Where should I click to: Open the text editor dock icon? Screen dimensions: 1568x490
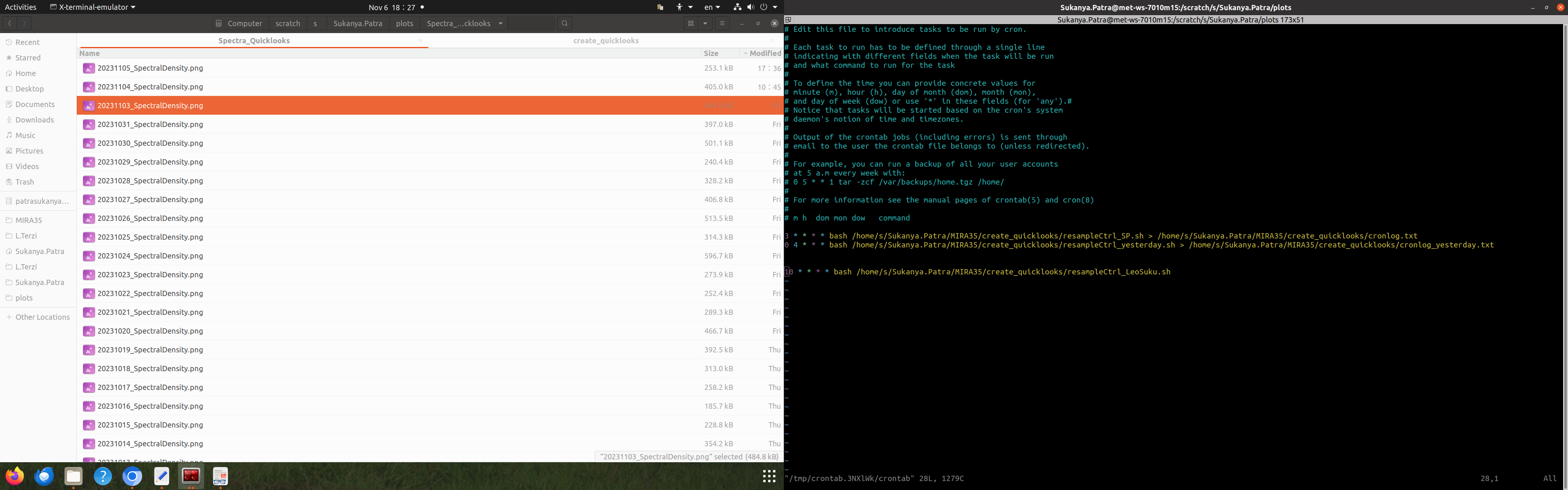(161, 476)
